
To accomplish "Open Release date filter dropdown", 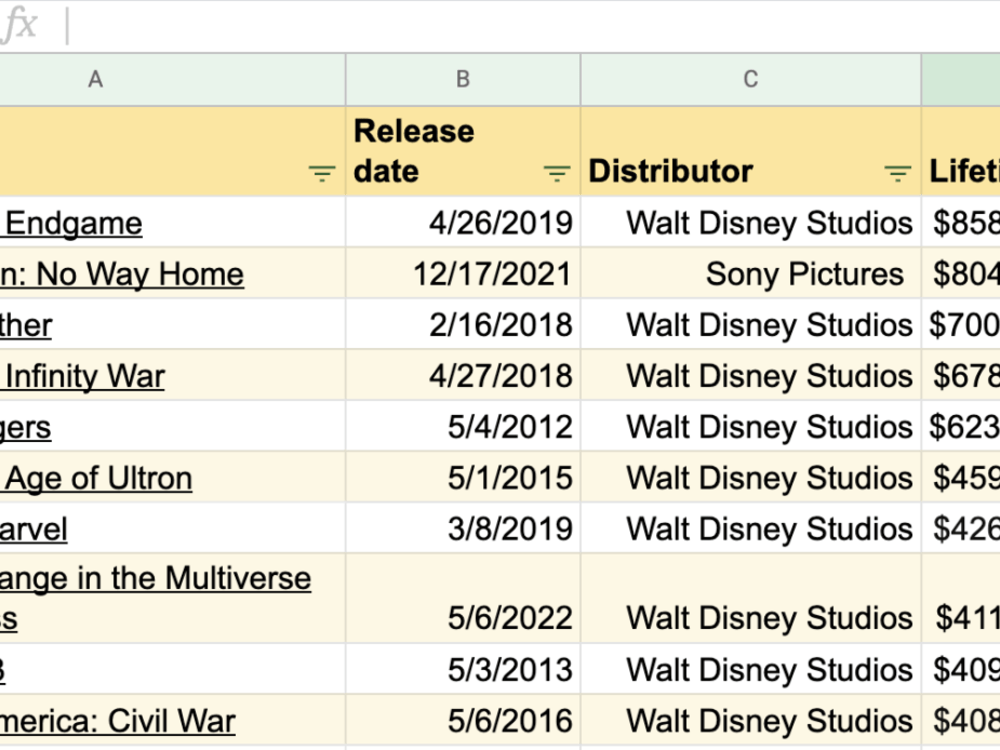I will pos(556,173).
